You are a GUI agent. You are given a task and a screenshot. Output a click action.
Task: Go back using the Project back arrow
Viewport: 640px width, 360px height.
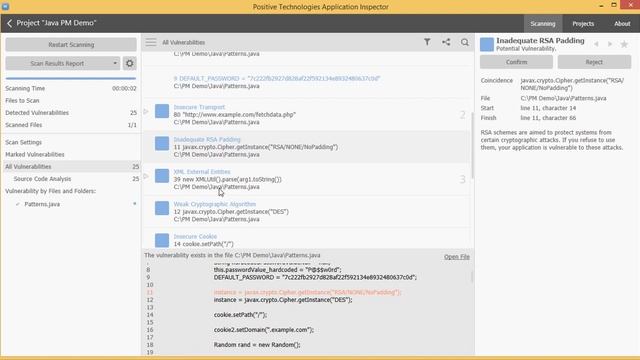pyautogui.click(x=9, y=23)
